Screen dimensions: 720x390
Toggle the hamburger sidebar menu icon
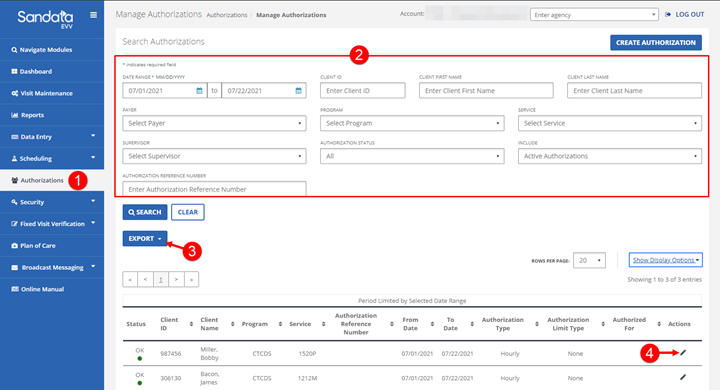click(94, 15)
